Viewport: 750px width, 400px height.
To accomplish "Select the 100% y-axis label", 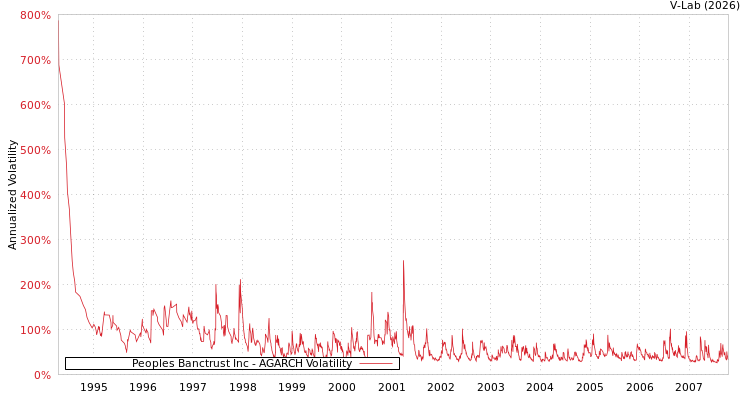I will [35, 330].
